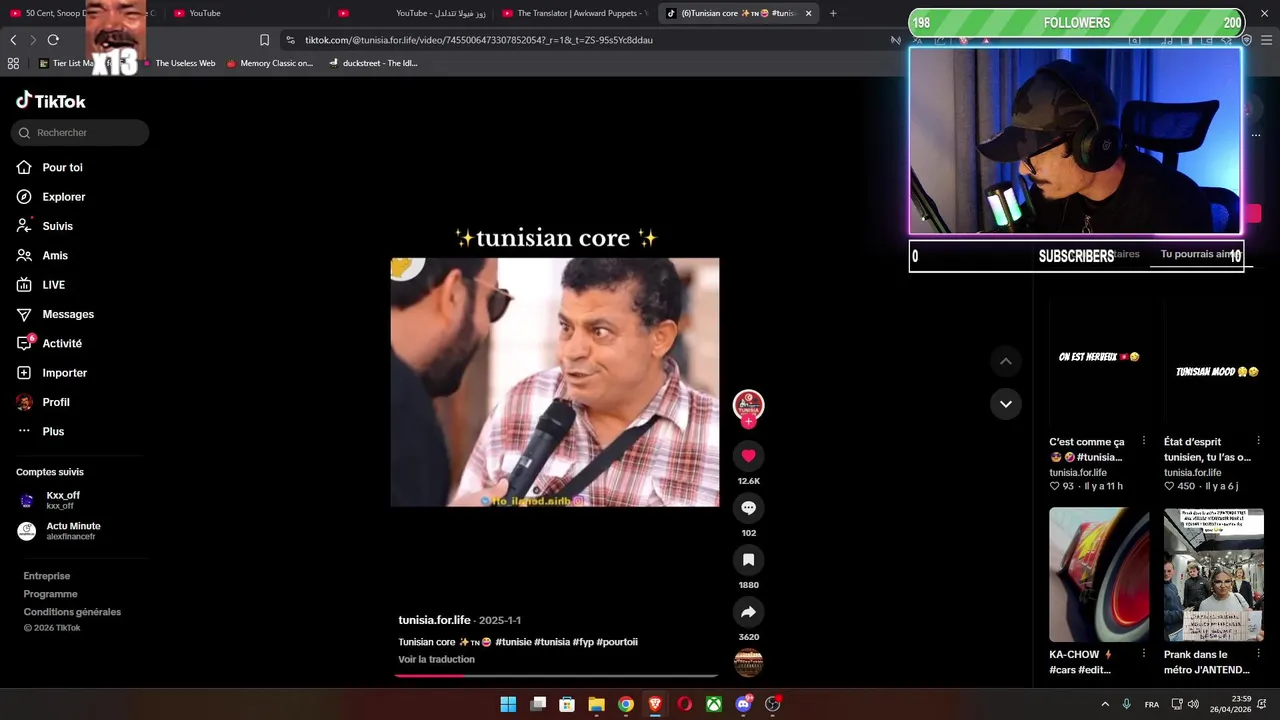Click the browser back arrow
The height and width of the screenshot is (720, 1280).
(x=13, y=40)
